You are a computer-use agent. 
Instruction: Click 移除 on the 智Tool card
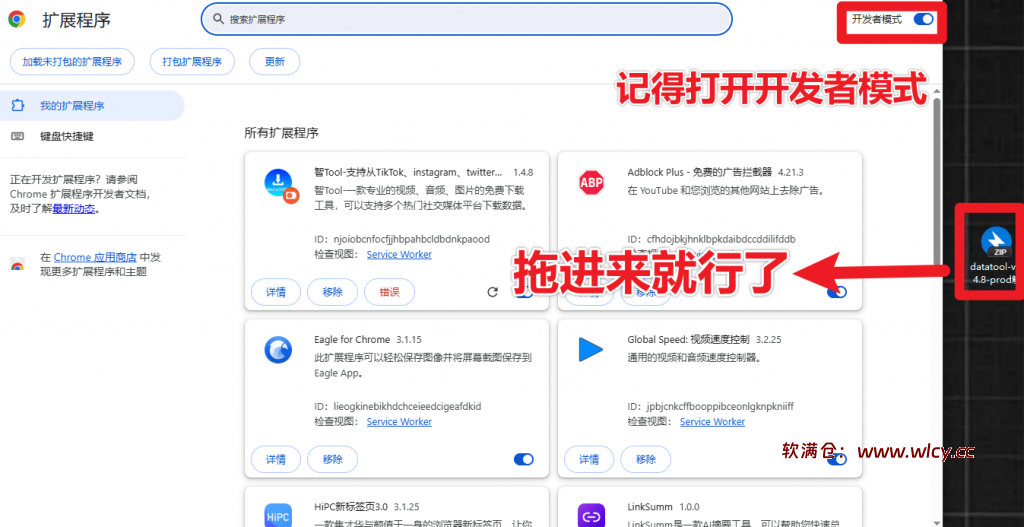(x=332, y=292)
